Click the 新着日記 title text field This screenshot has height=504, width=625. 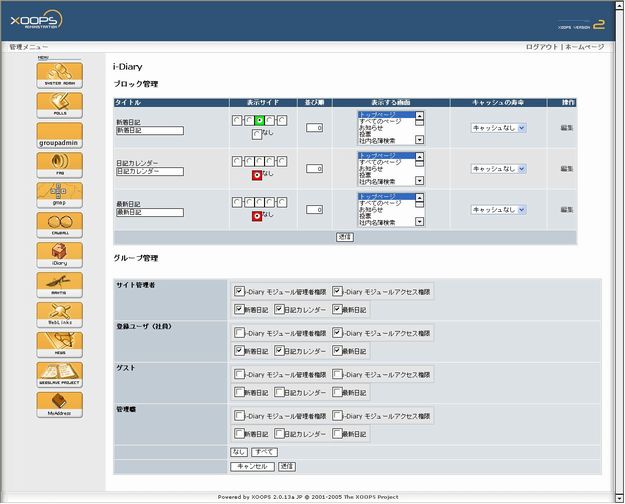point(150,131)
